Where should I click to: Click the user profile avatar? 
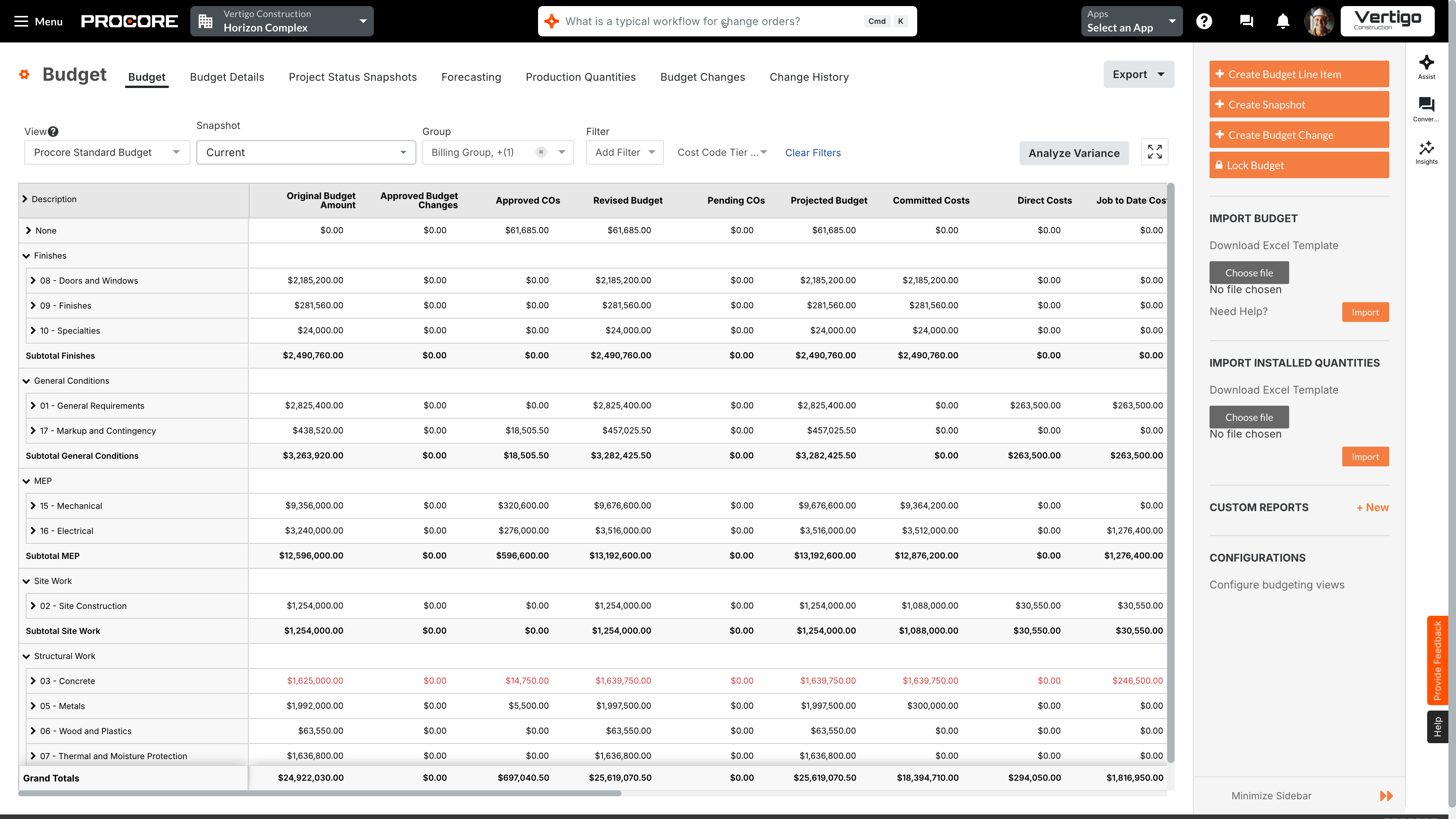pos(1319,21)
